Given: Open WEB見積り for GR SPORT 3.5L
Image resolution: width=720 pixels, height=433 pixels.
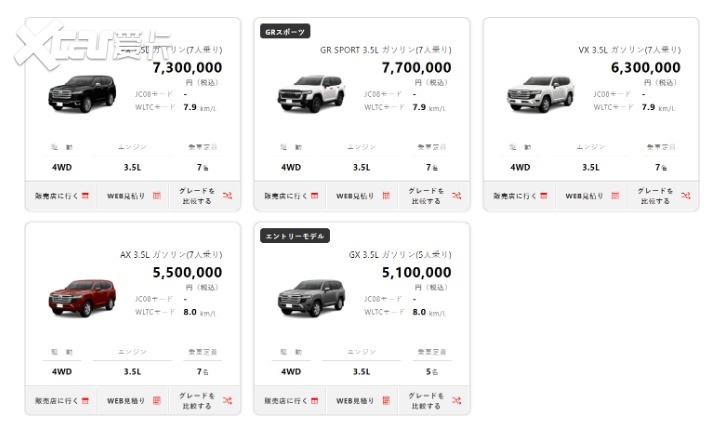Looking at the screenshot, I should pyautogui.click(x=362, y=195).
